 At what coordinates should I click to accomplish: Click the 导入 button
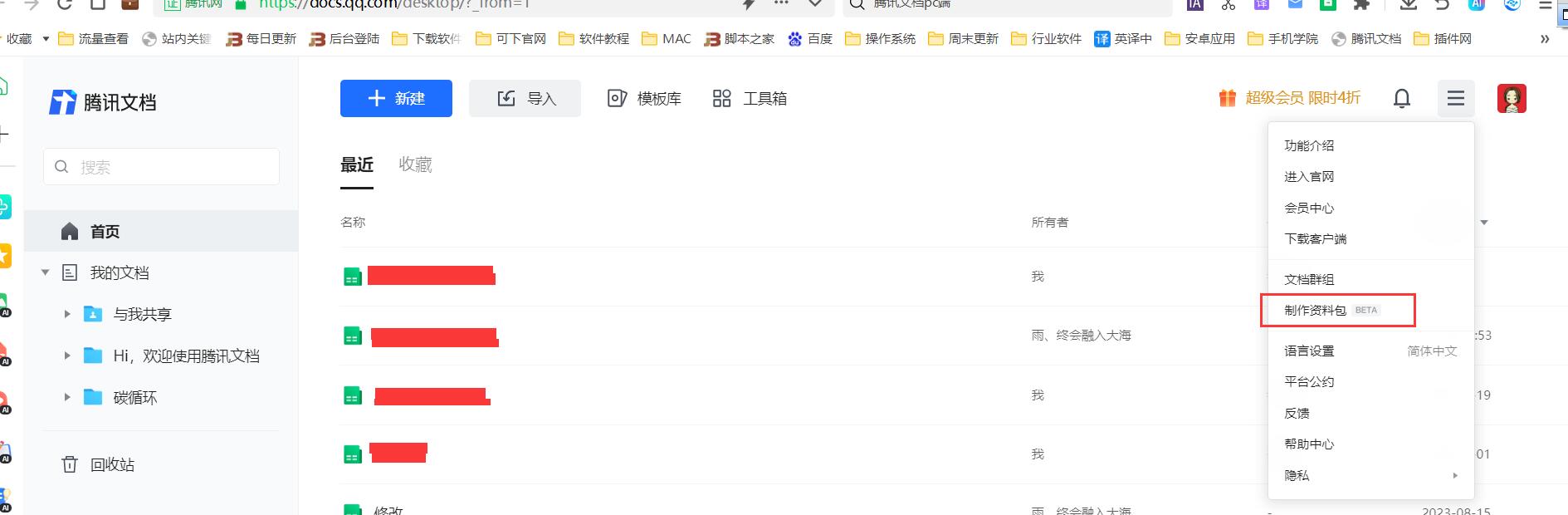click(x=525, y=99)
